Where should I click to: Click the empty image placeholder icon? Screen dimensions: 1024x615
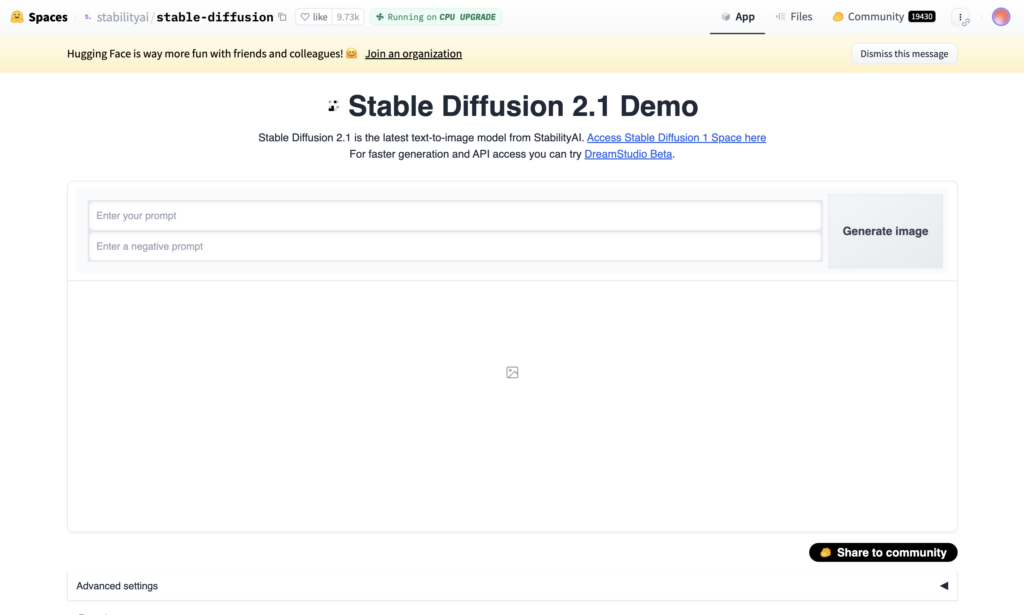512,372
